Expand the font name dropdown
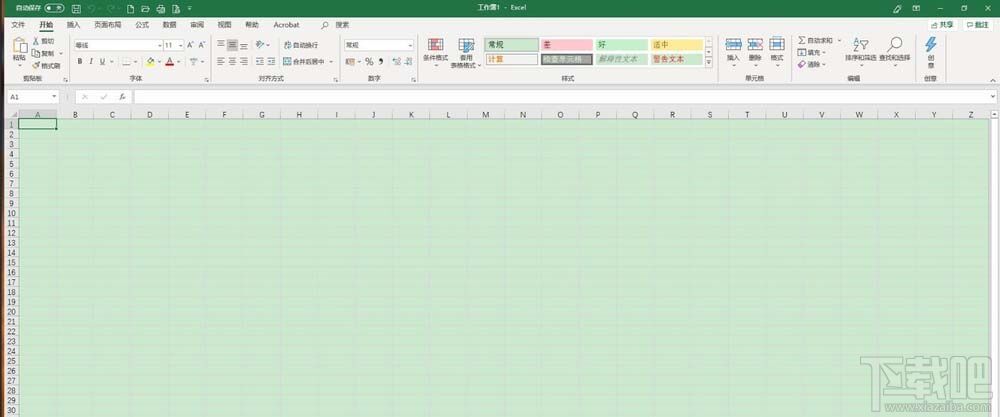This screenshot has height=417, width=1000. 159,45
